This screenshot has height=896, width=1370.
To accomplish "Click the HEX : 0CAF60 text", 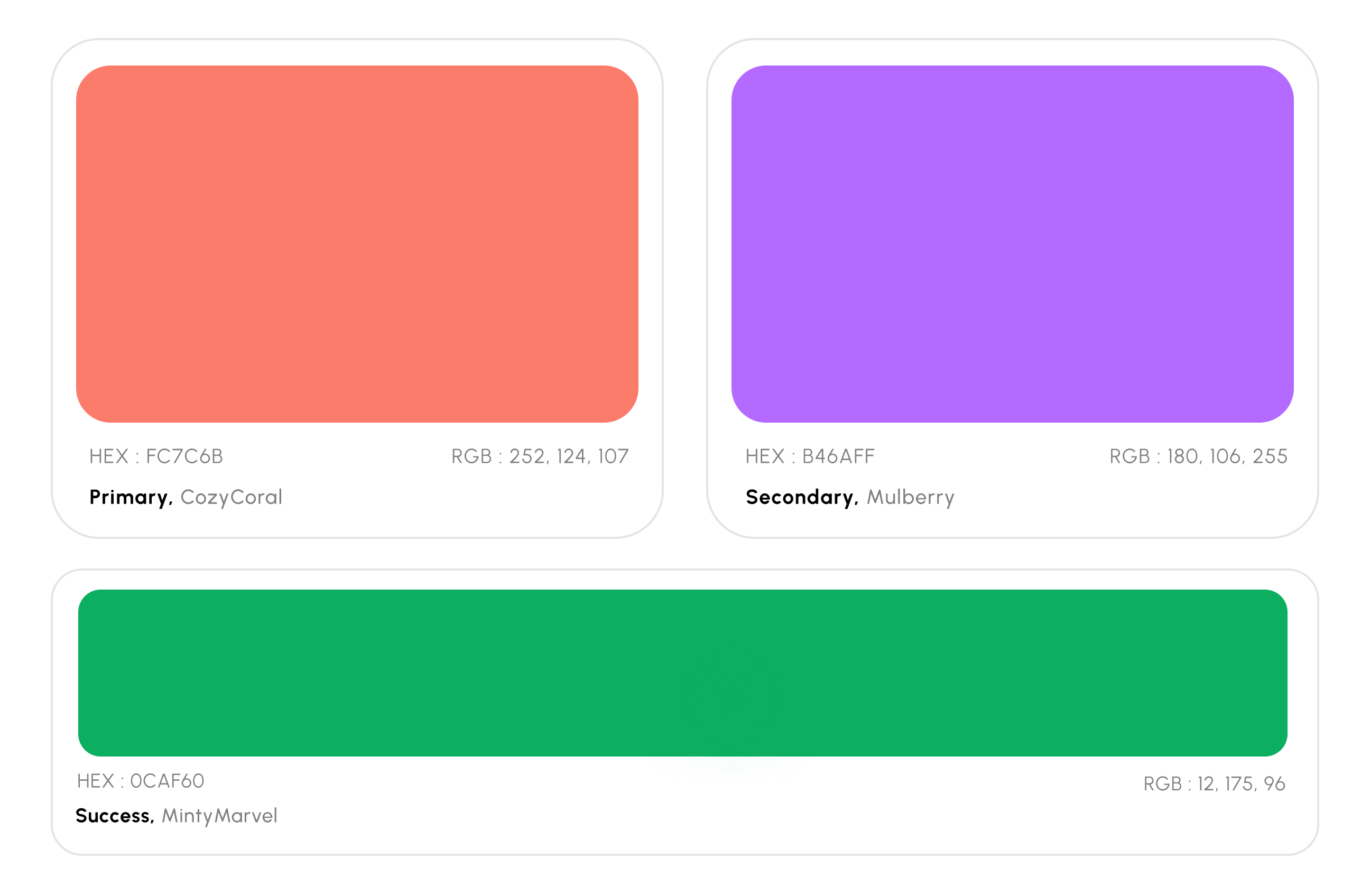I will point(141,781).
